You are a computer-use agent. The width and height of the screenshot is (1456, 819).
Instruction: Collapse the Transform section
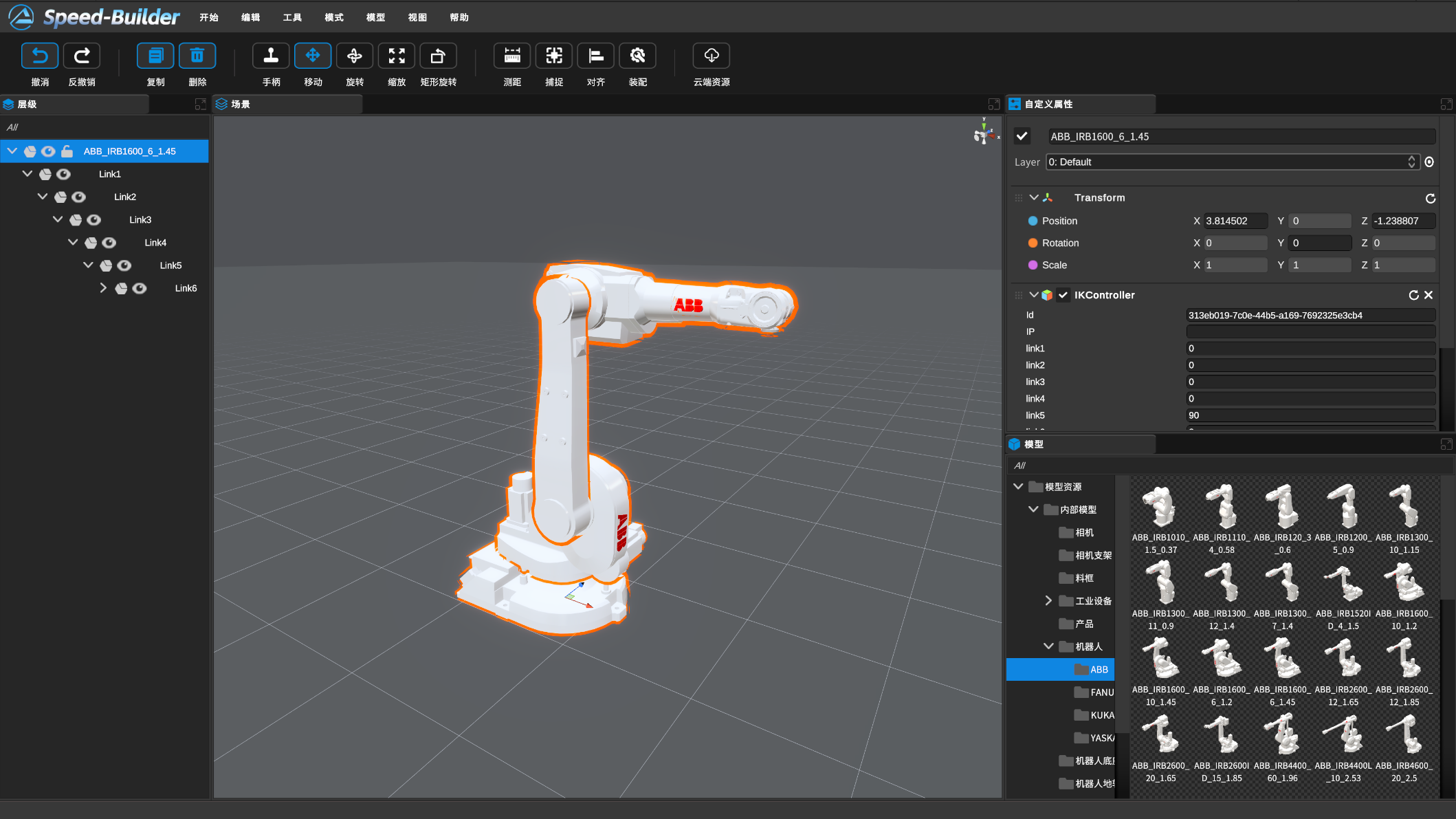pyautogui.click(x=1034, y=197)
